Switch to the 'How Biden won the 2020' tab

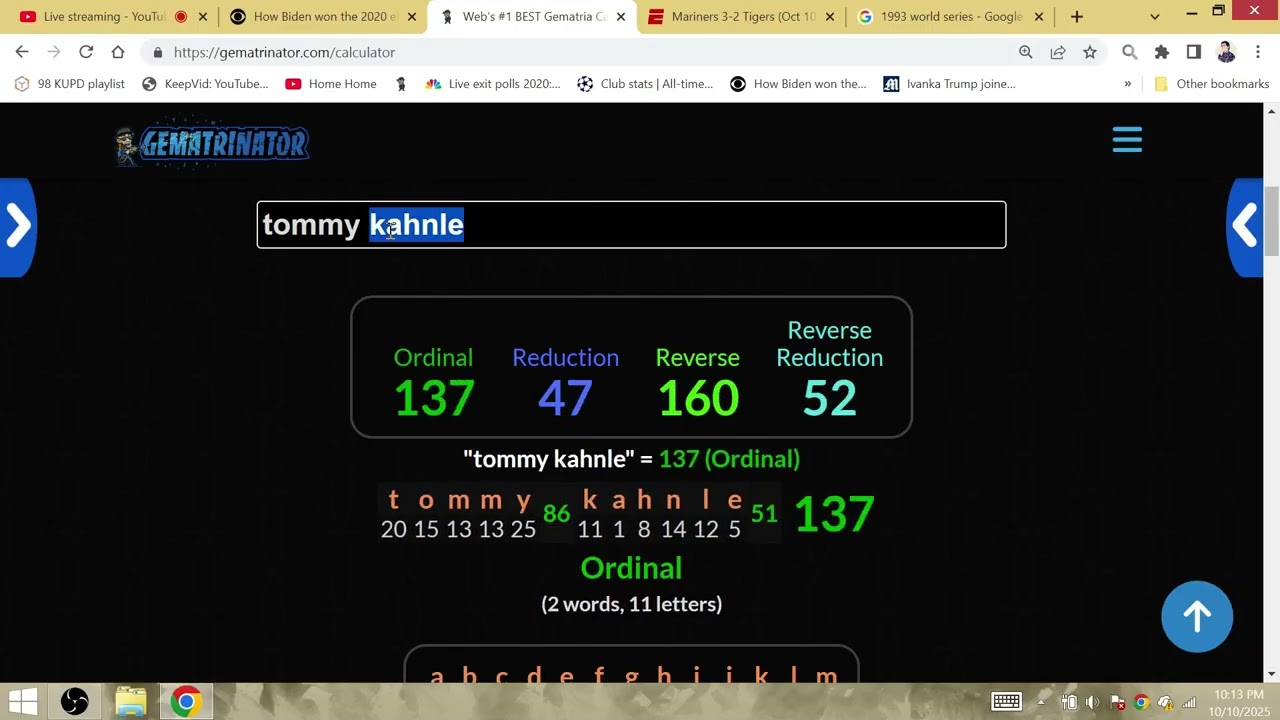coord(322,17)
